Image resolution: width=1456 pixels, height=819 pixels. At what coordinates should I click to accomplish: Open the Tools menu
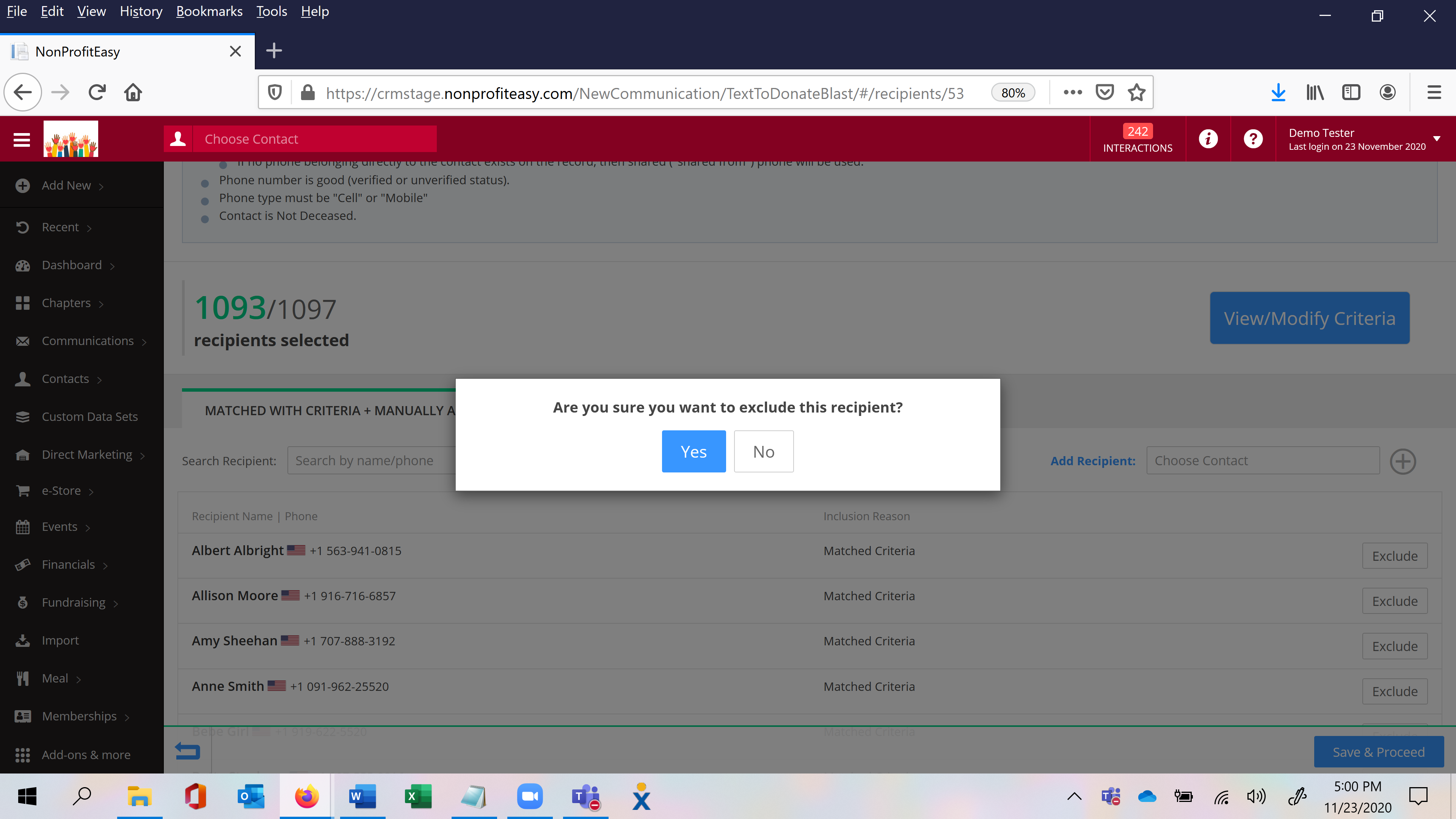pos(271,11)
